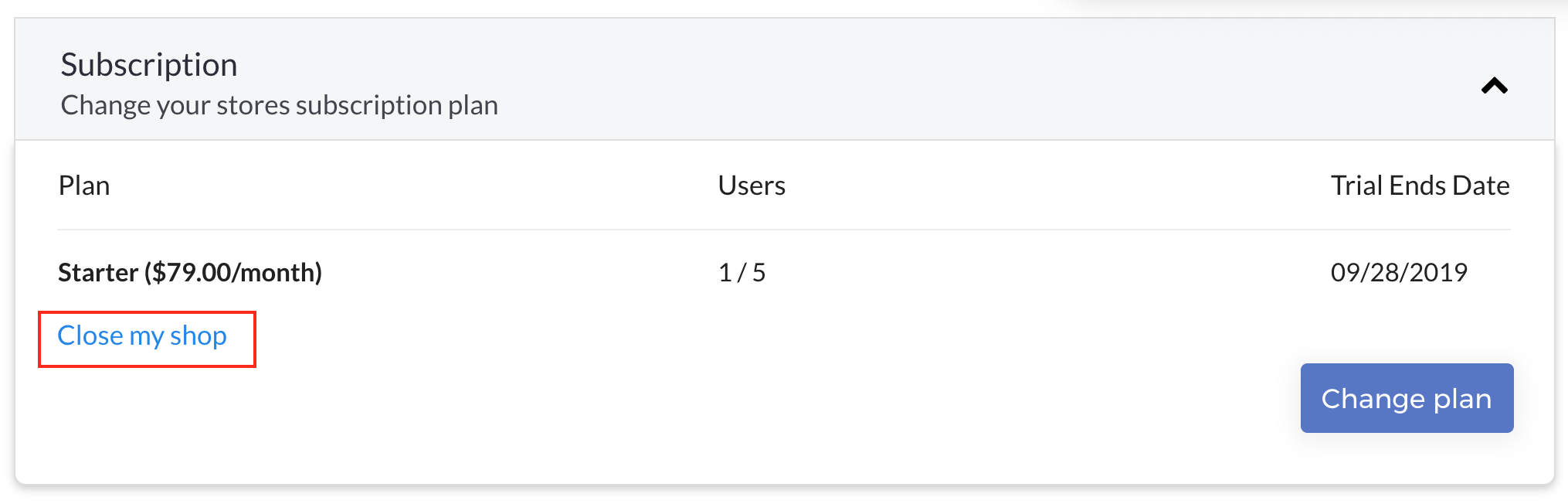This screenshot has height=504, width=1568.
Task: Click the divider line under column headers
Action: pos(784,230)
